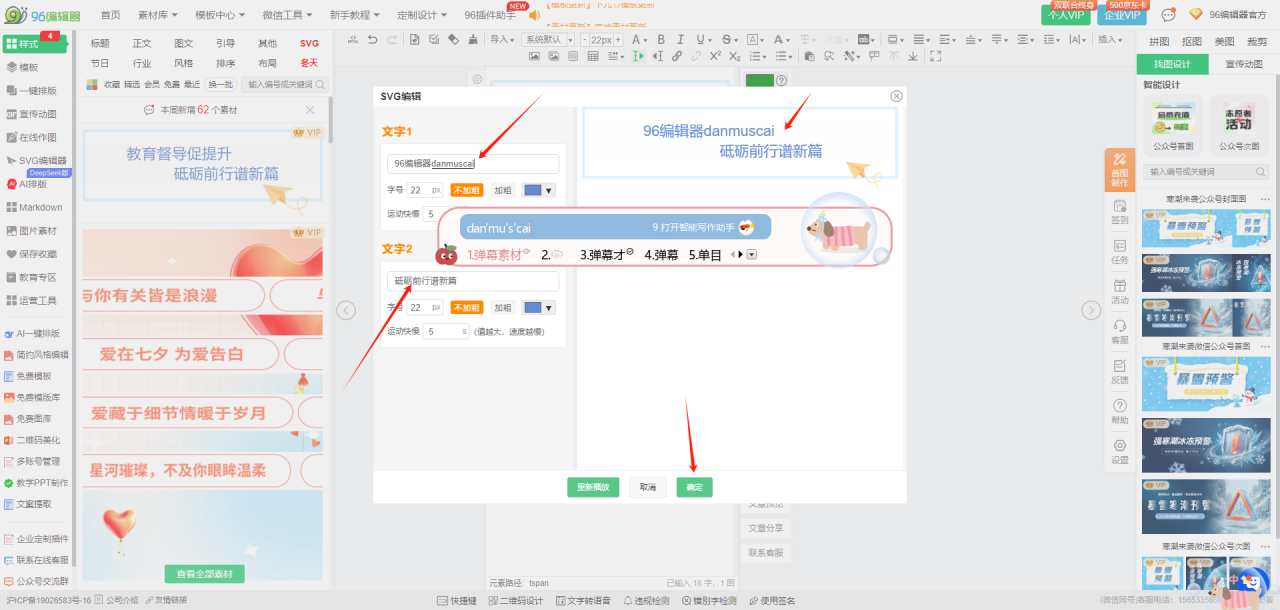The width and height of the screenshot is (1280, 610).
Task: Select 加粗 option under 文字1
Action: tap(502, 190)
